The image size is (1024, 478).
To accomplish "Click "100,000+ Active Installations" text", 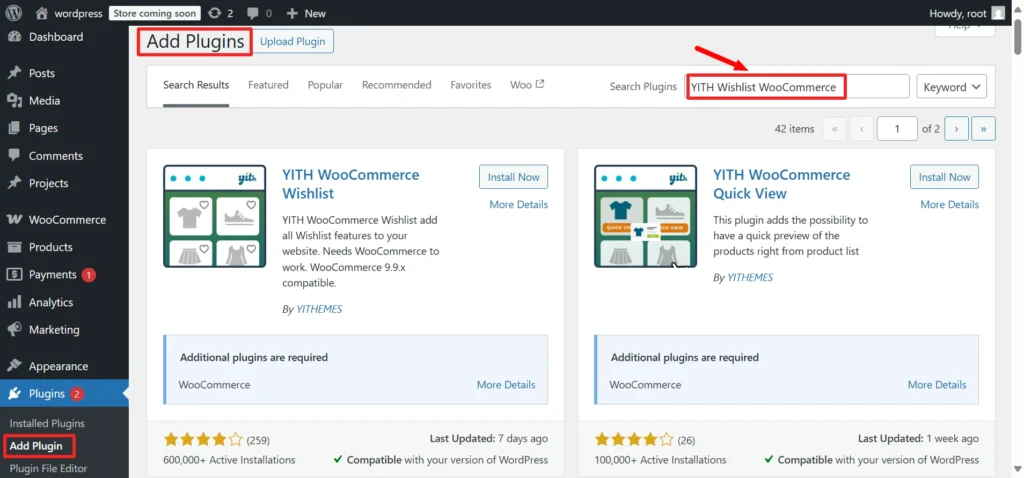I will [660, 460].
